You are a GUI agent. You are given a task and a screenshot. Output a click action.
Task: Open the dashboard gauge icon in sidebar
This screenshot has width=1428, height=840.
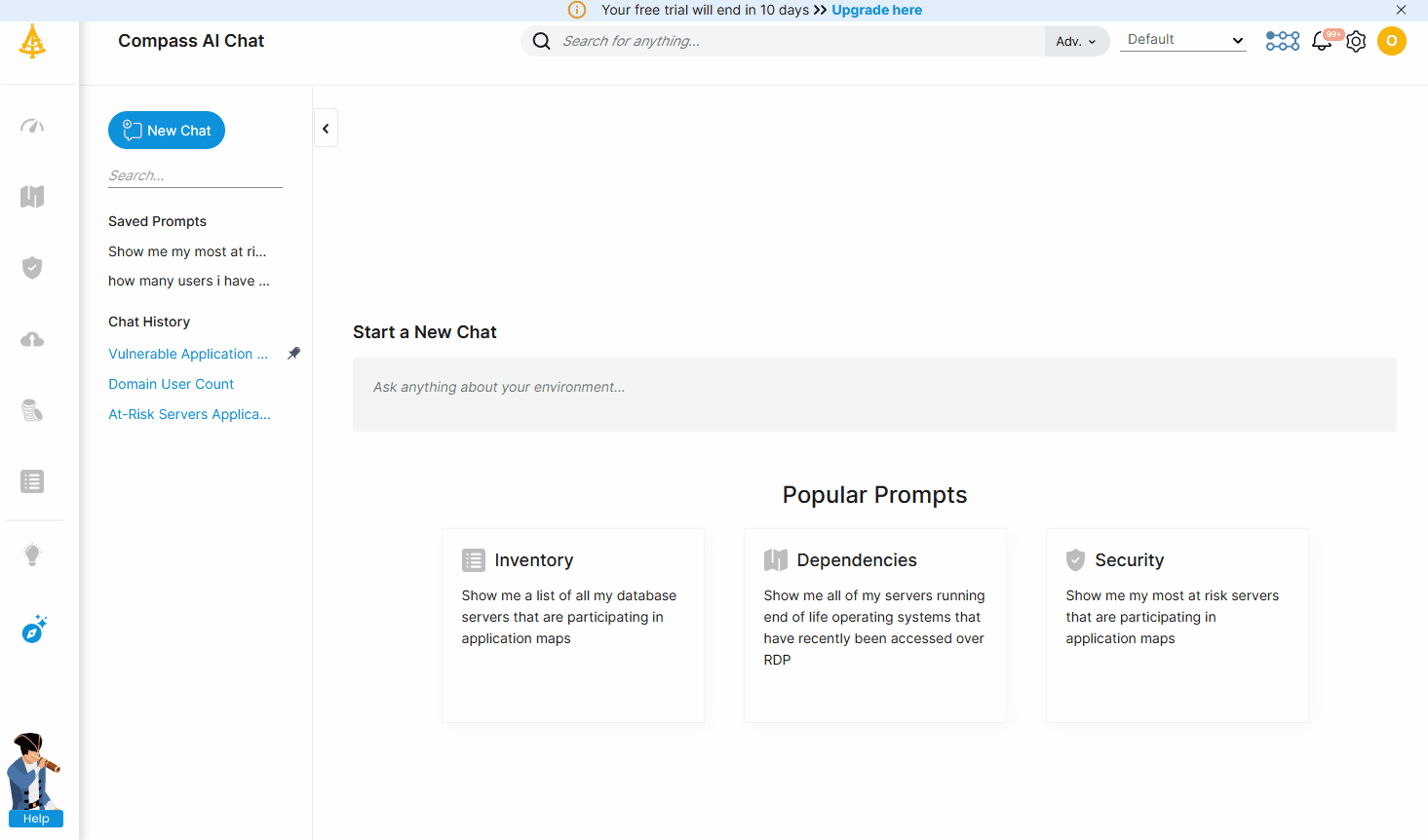[32, 126]
